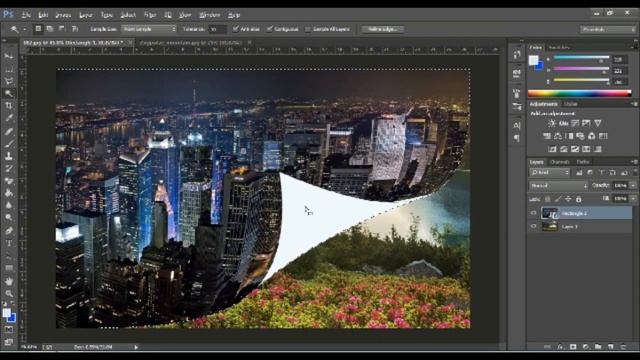The height and width of the screenshot is (360, 640).
Task: Toggle lock position
Action: pos(568,199)
